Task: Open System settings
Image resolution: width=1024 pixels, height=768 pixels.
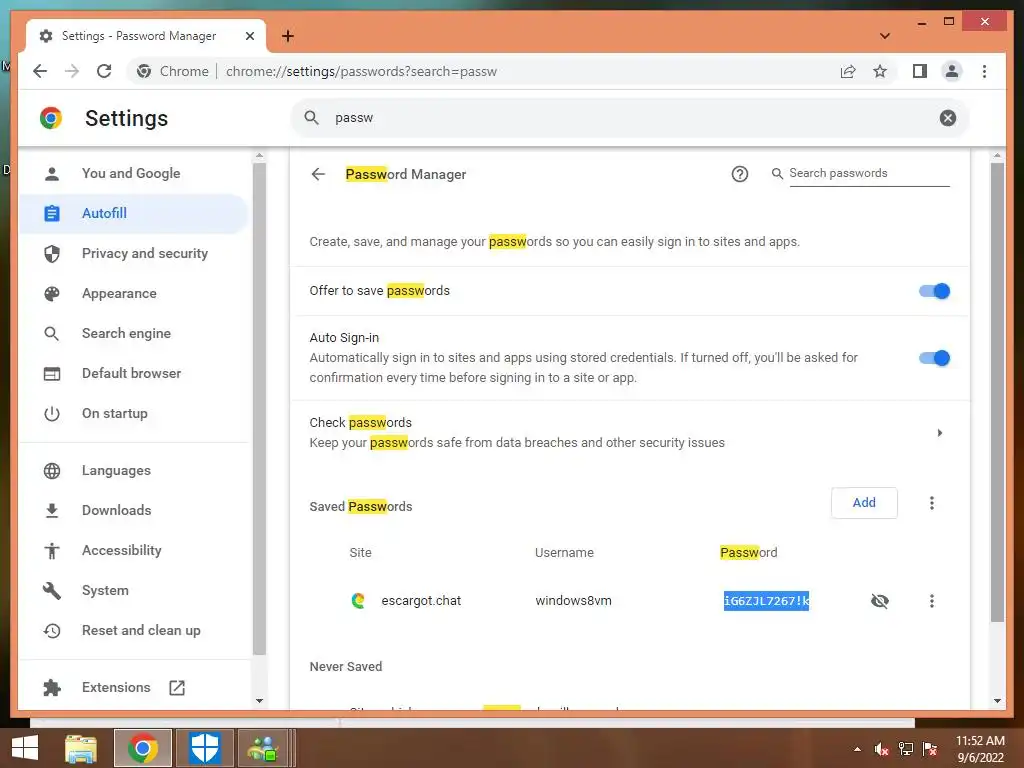Action: click(x=133, y=590)
